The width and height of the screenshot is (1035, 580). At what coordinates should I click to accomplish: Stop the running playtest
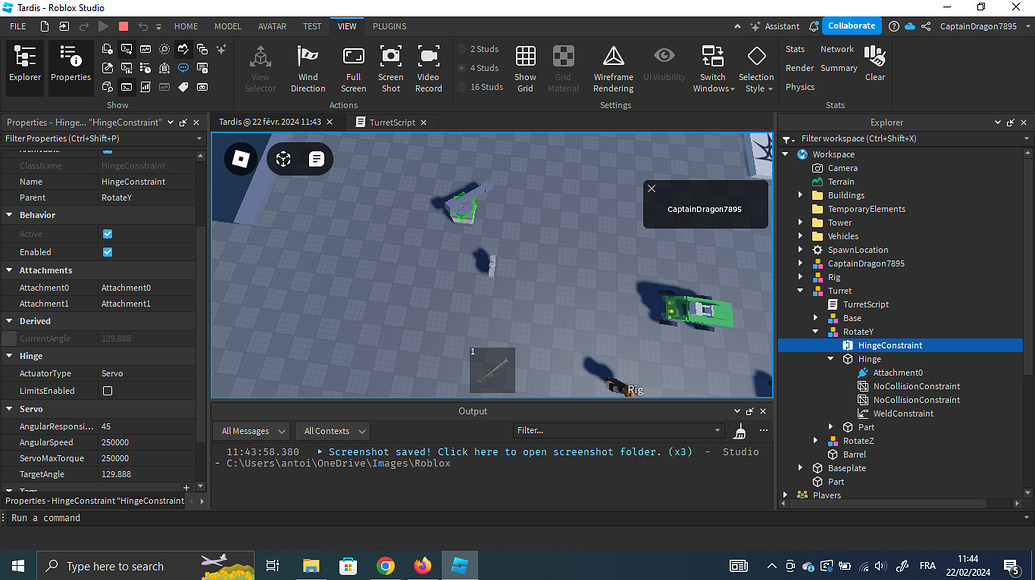pos(123,26)
